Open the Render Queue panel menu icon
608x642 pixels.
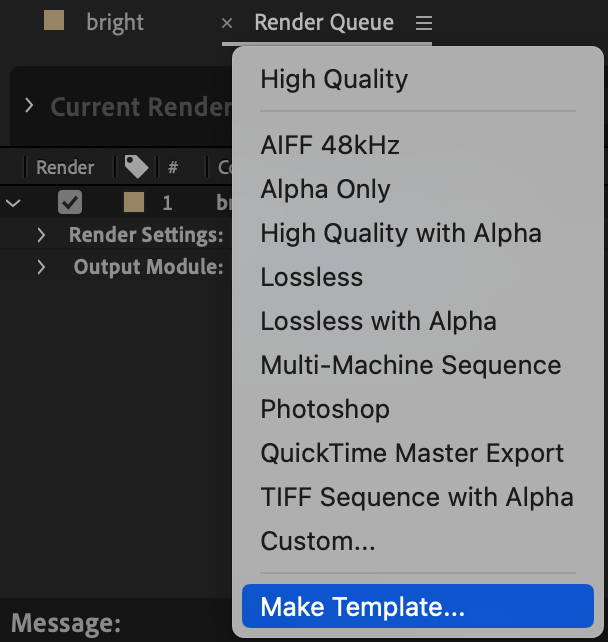click(424, 22)
